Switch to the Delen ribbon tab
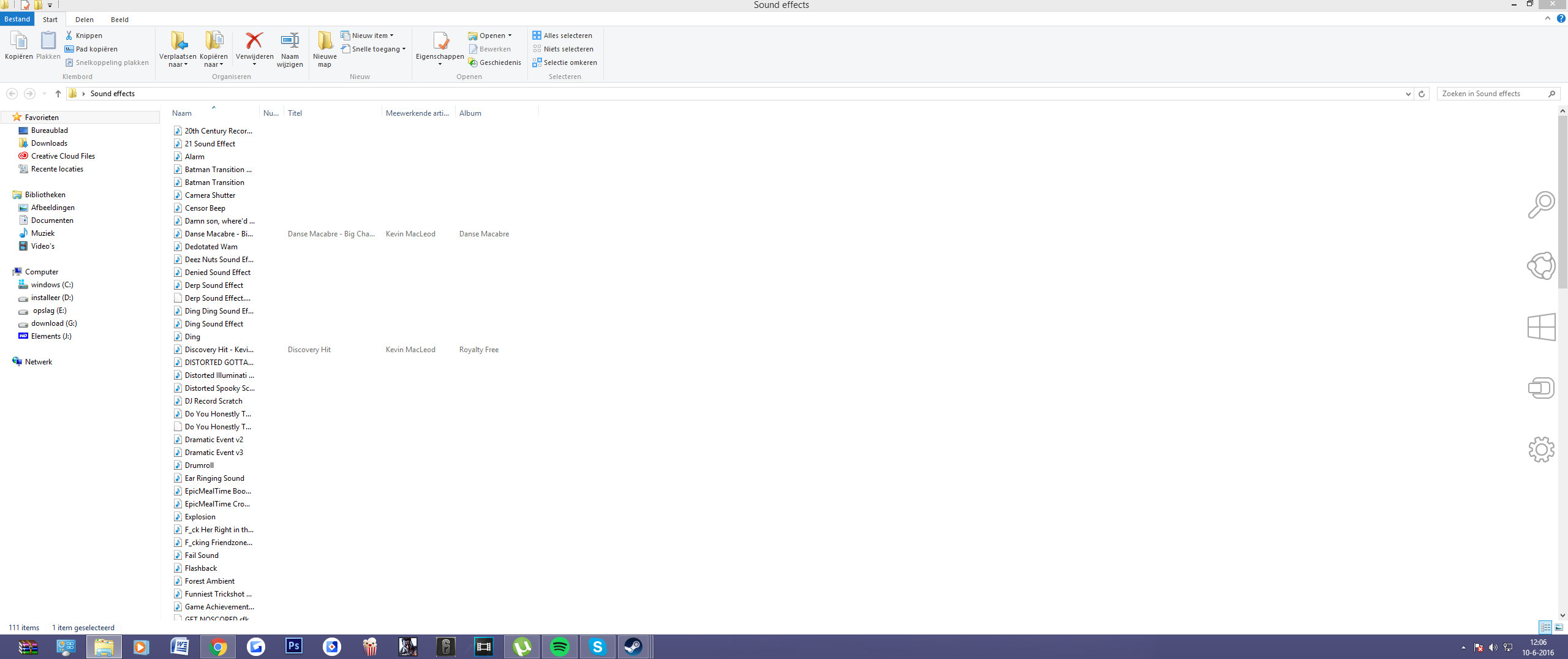 click(x=85, y=20)
